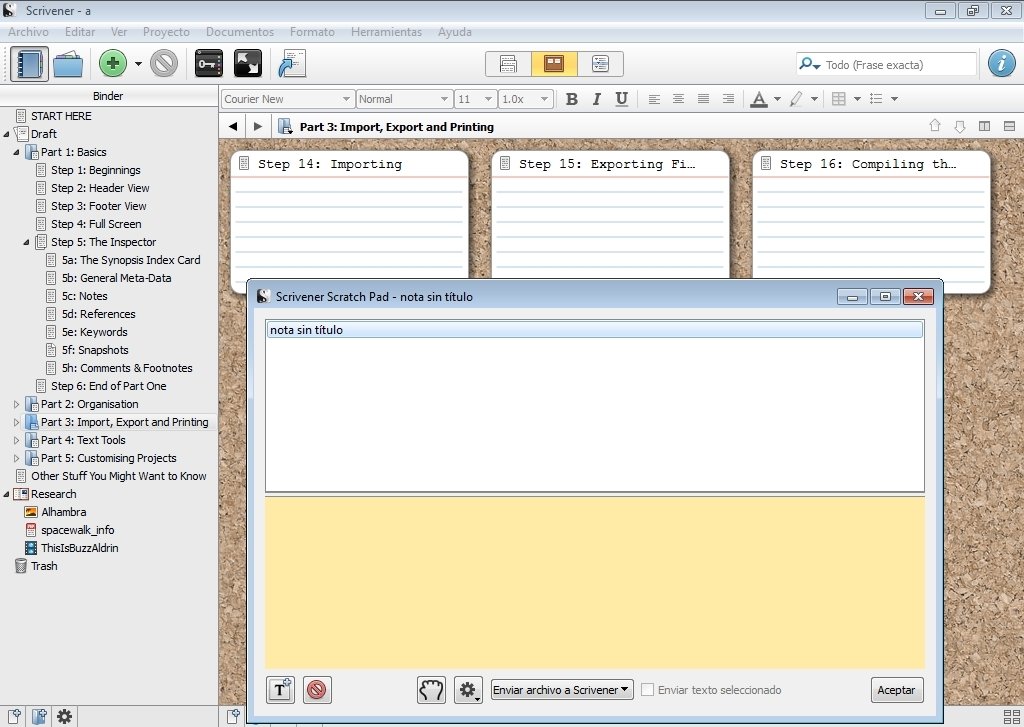
Task: Open the Normal style dropdown
Action: pos(404,99)
